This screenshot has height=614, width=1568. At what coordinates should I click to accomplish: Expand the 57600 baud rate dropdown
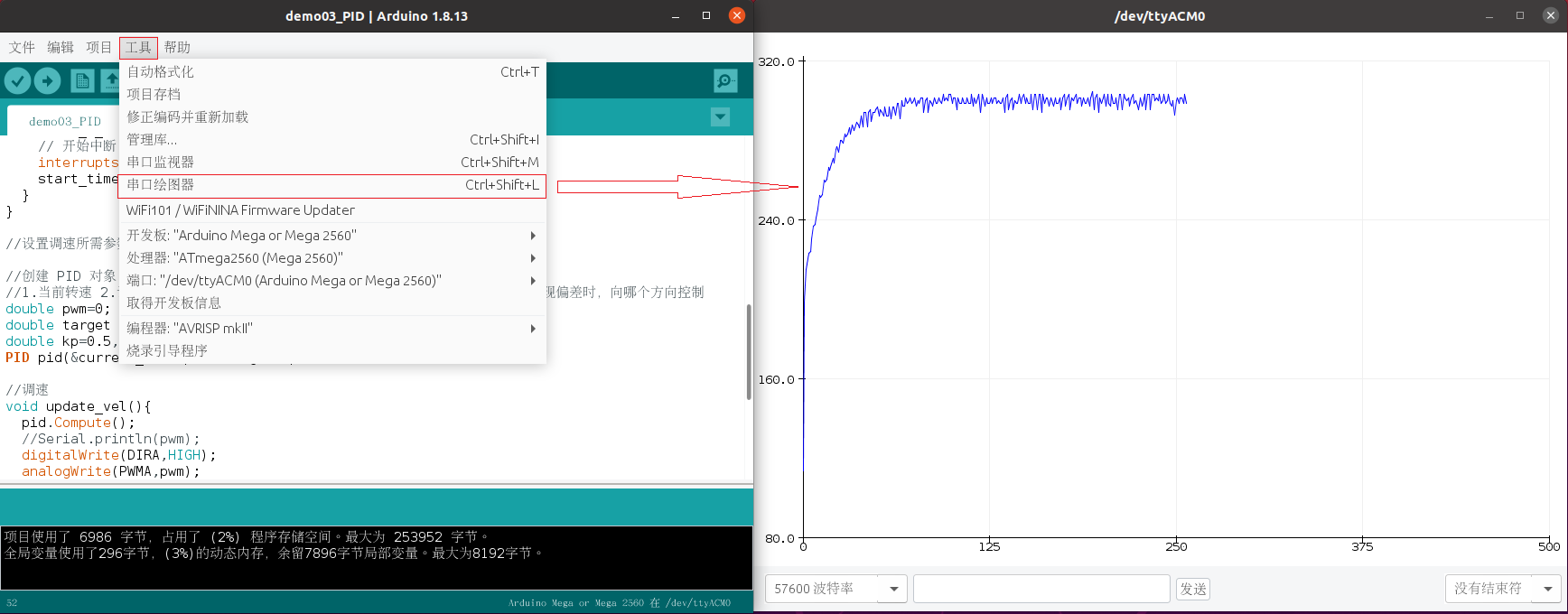coord(893,589)
